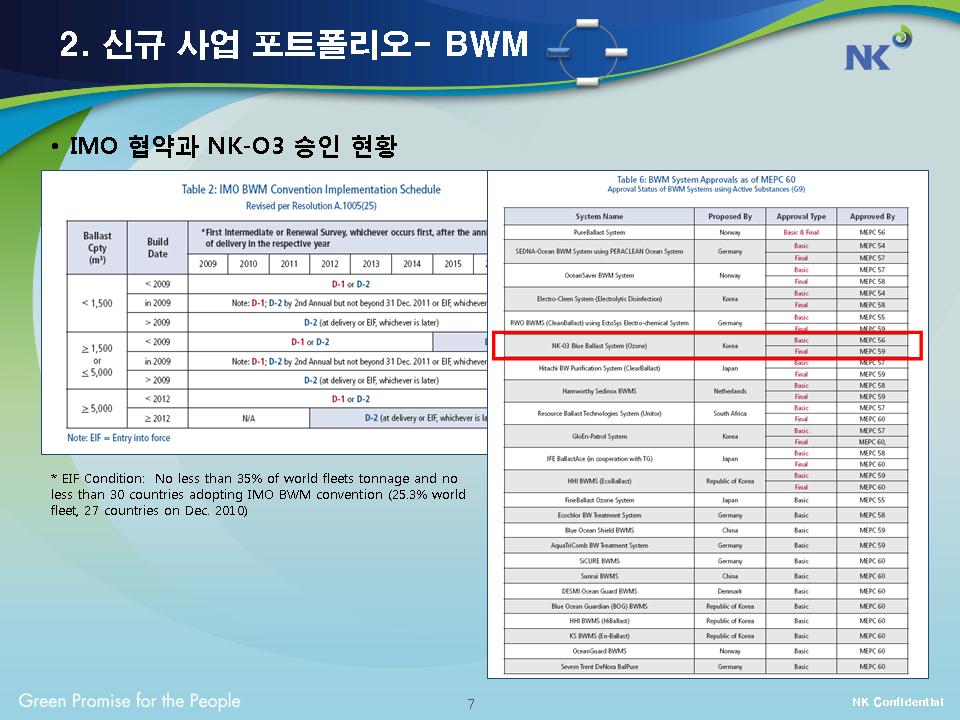Click 'Approval Status of BWM Systems using Active Substances (G9)'
Image resolution: width=960 pixels, height=720 pixels.
click(x=706, y=189)
